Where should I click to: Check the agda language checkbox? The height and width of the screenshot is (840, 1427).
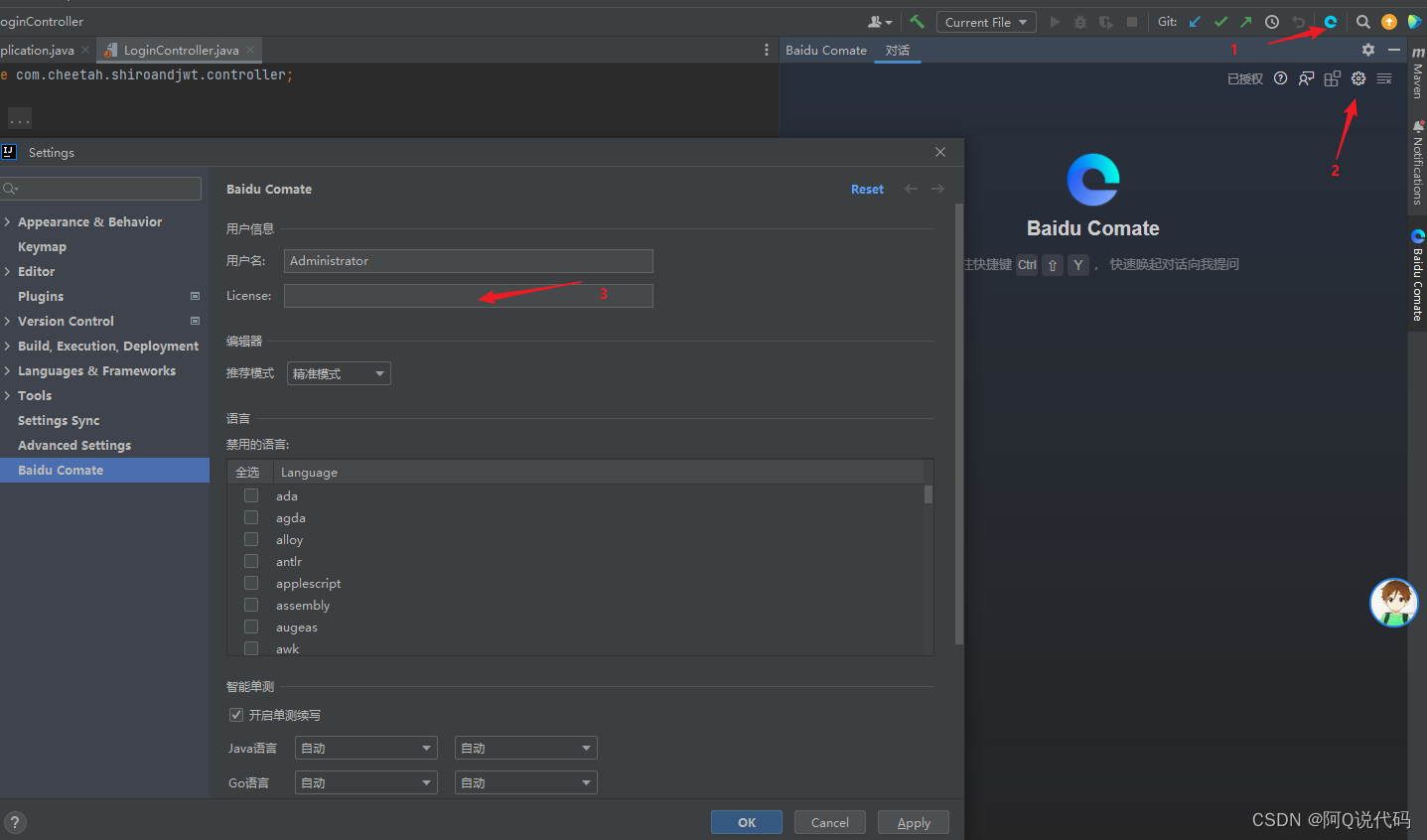[x=251, y=517]
